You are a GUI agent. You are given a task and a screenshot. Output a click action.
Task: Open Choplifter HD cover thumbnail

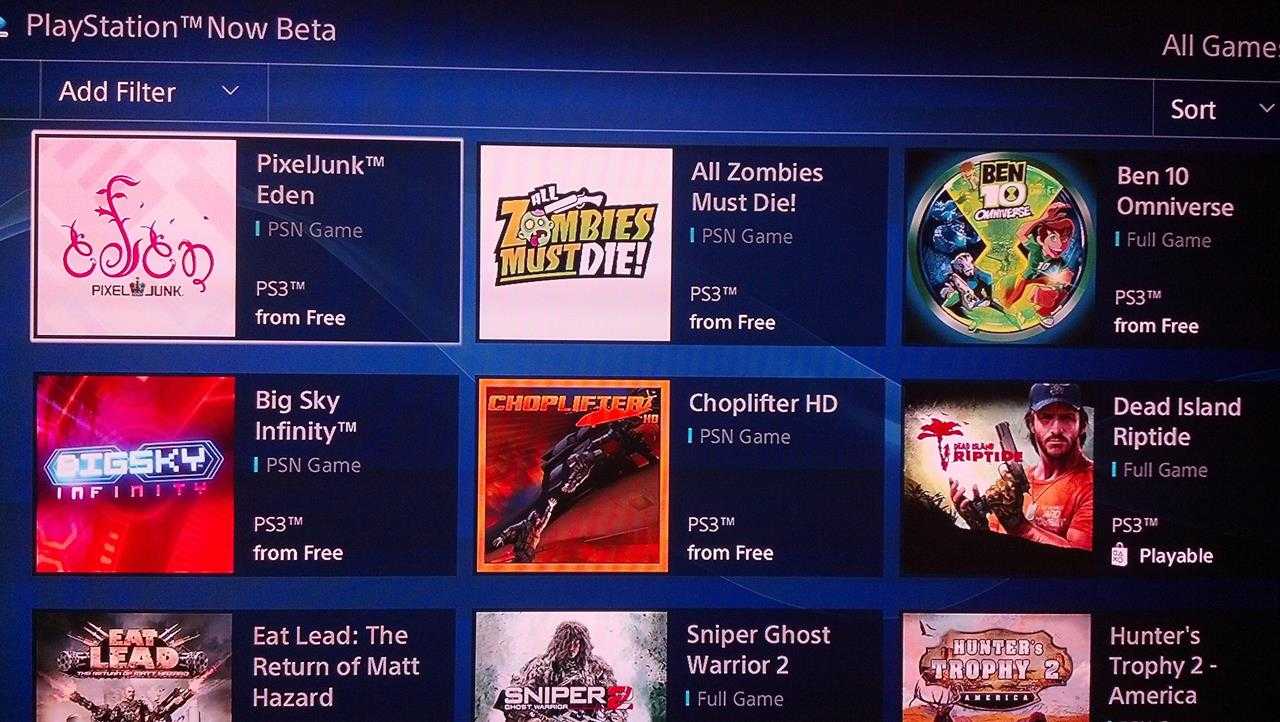tap(573, 476)
